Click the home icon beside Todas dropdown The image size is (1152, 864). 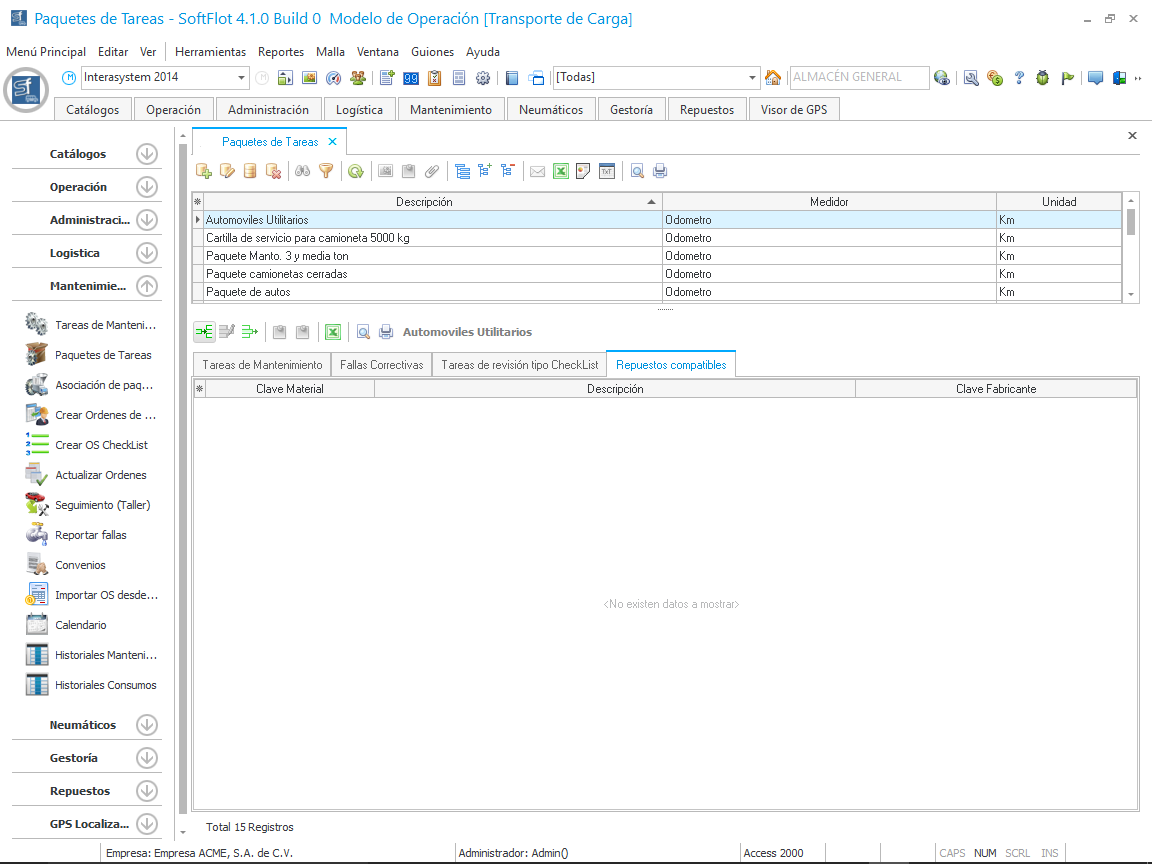click(x=773, y=78)
